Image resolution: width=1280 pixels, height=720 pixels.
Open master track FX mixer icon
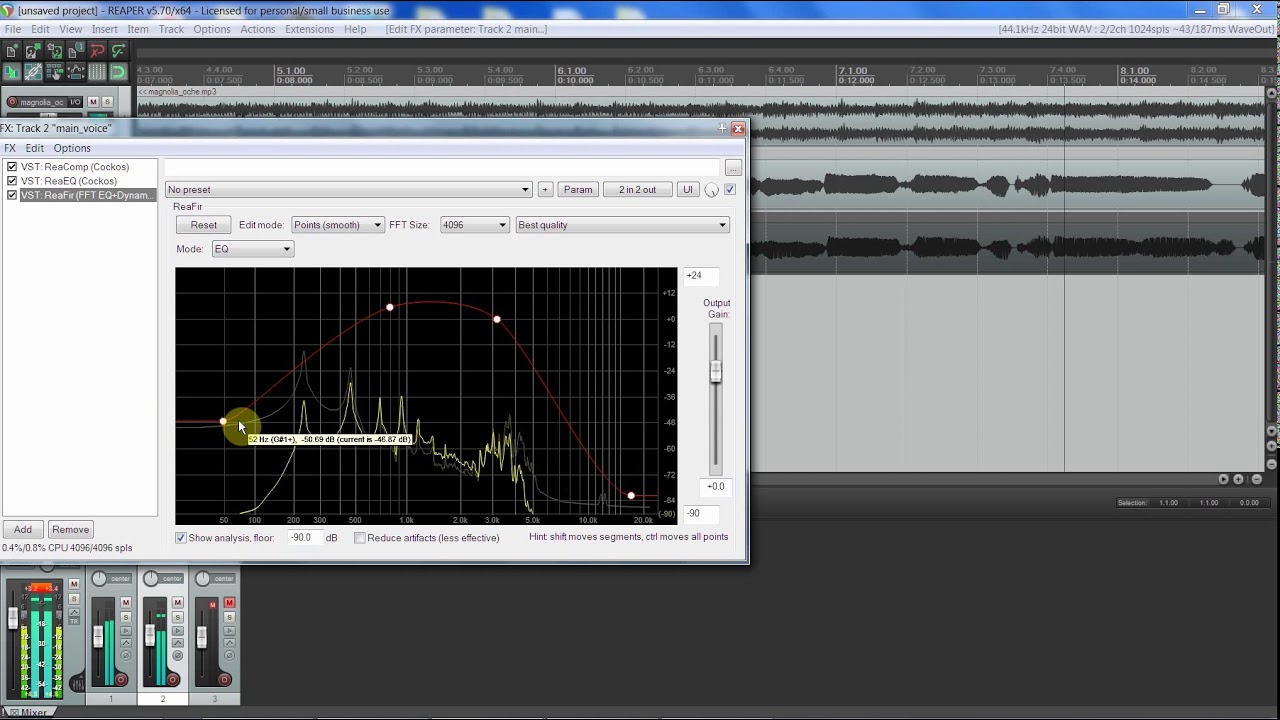click(x=78, y=684)
